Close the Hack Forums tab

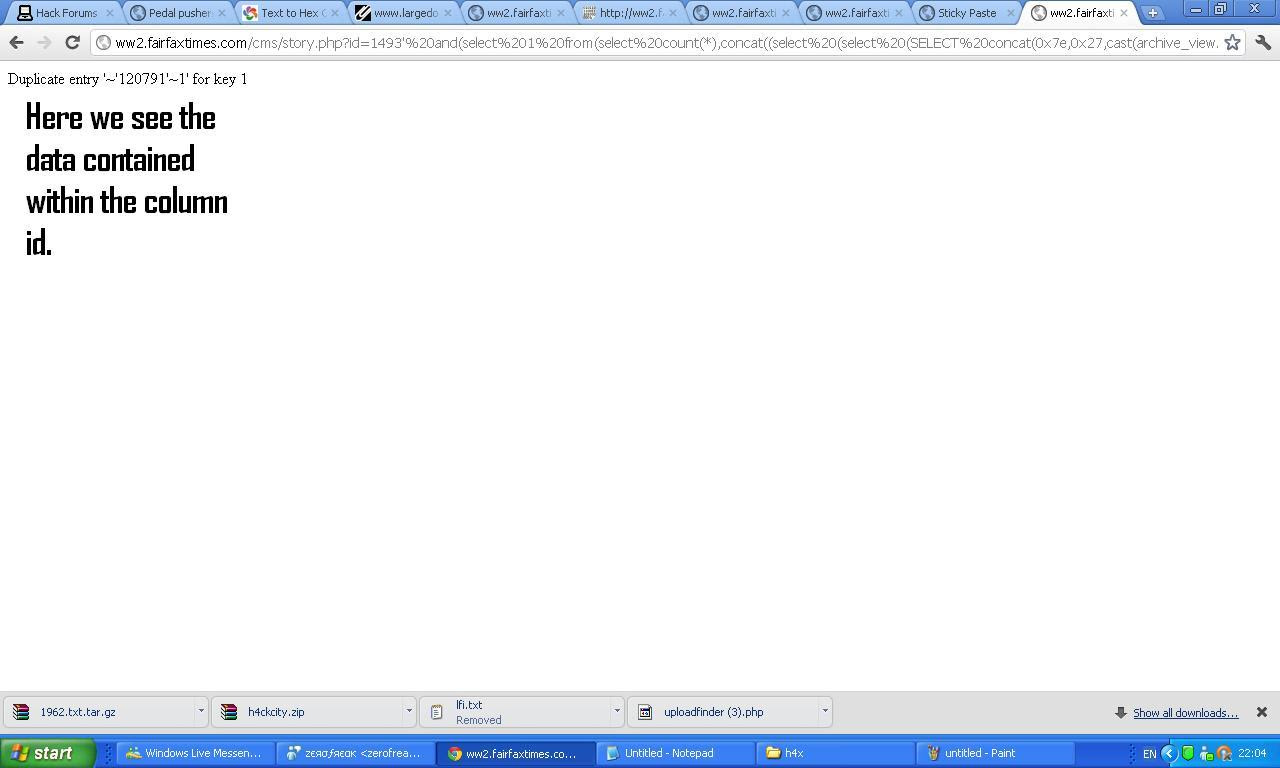point(109,13)
